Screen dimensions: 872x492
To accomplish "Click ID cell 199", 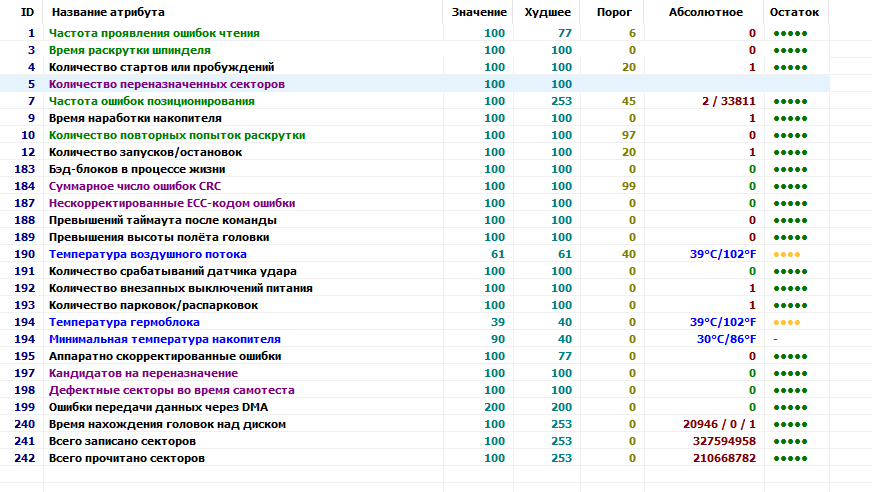I will (x=24, y=407).
